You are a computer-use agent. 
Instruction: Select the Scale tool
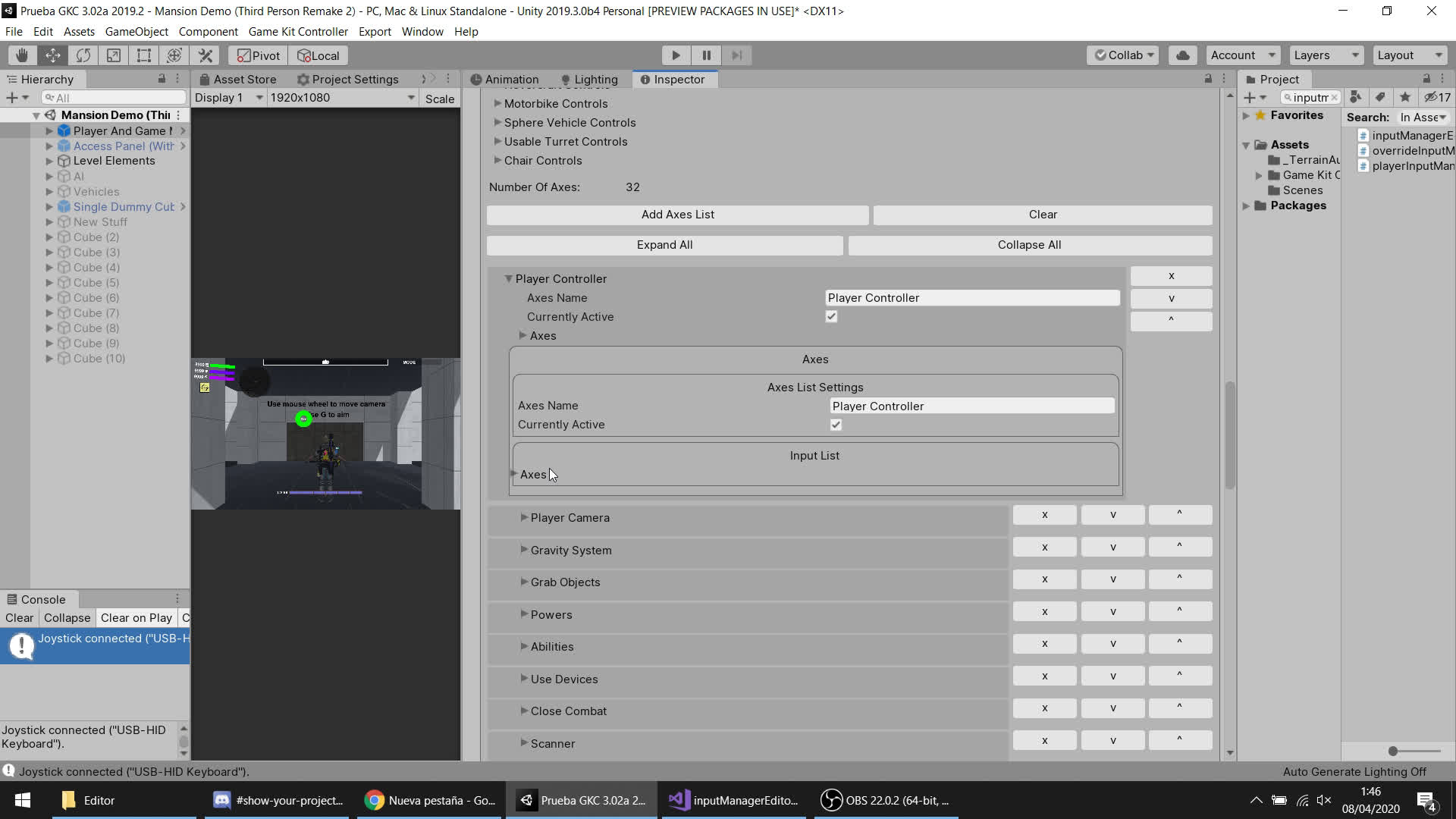113,55
